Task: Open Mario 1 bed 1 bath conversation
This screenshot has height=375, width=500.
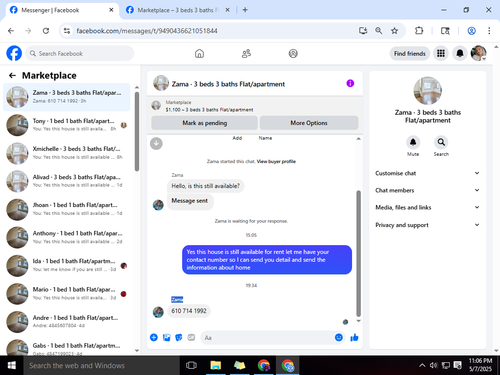Action: pos(67,294)
